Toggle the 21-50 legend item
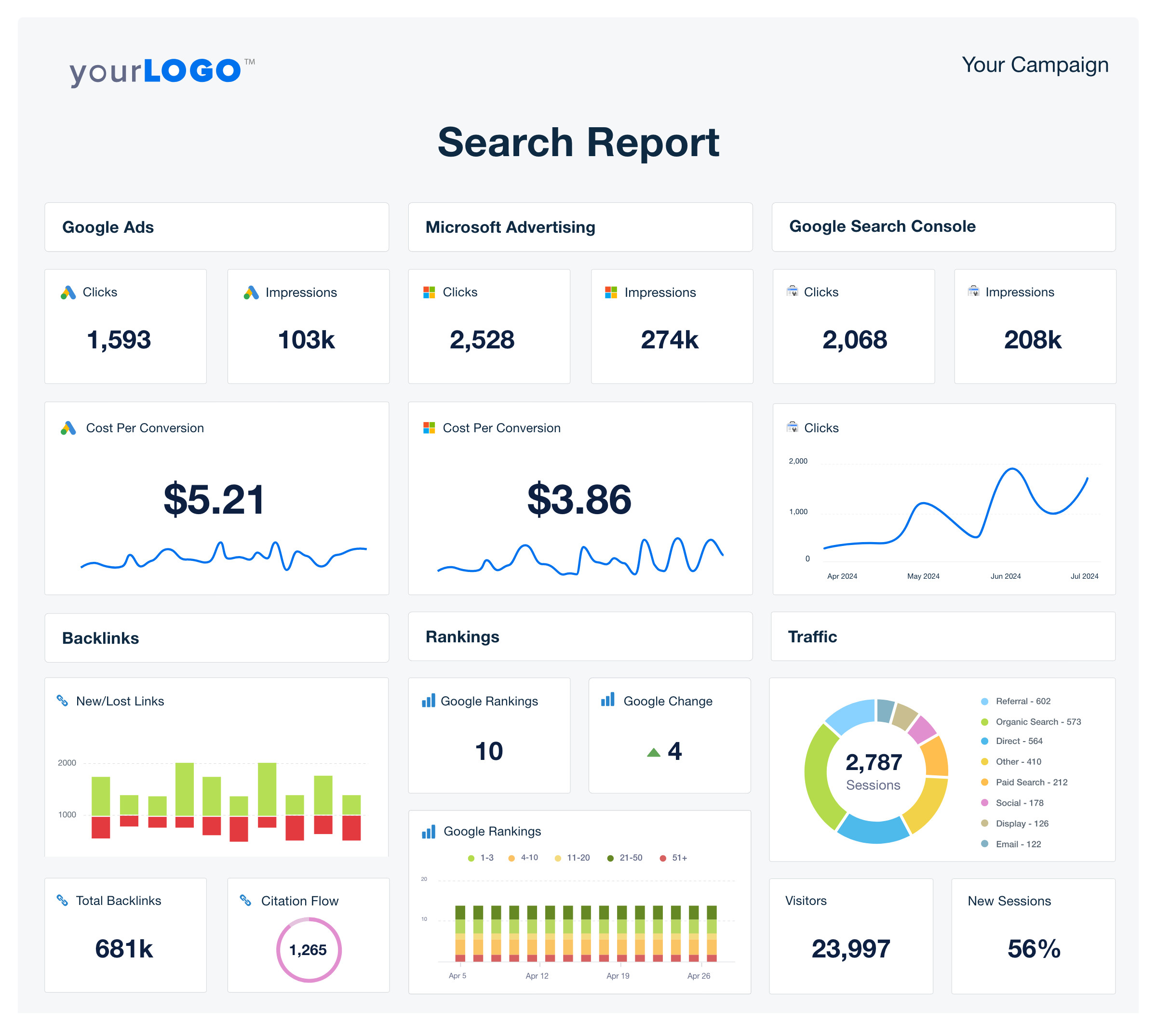1157x1036 pixels. pos(625,858)
